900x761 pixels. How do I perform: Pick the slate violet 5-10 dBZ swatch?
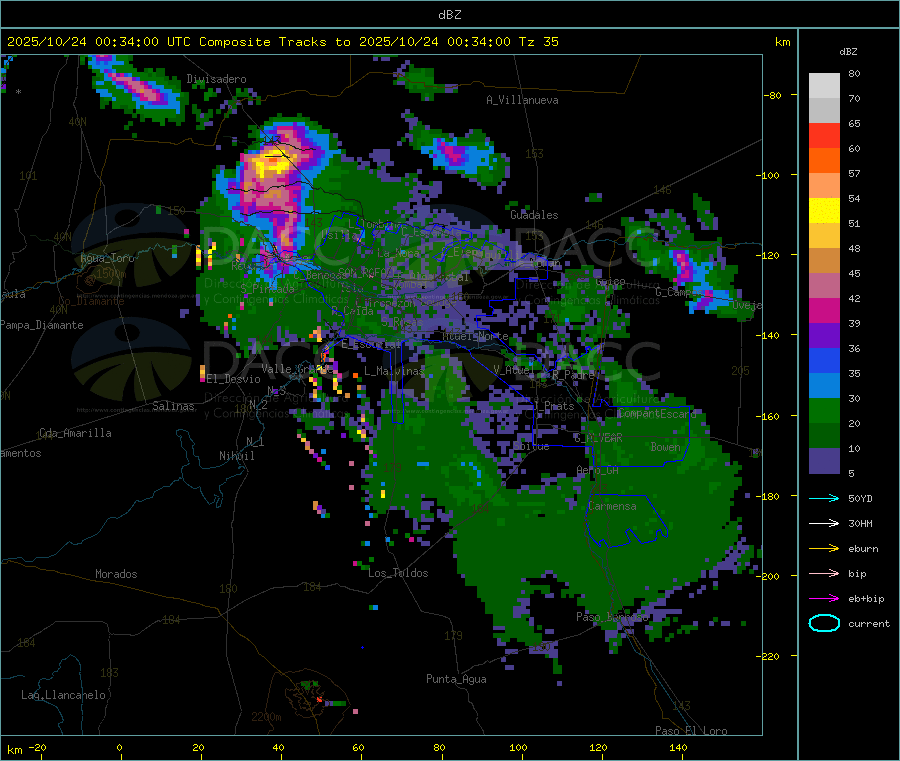(x=824, y=461)
